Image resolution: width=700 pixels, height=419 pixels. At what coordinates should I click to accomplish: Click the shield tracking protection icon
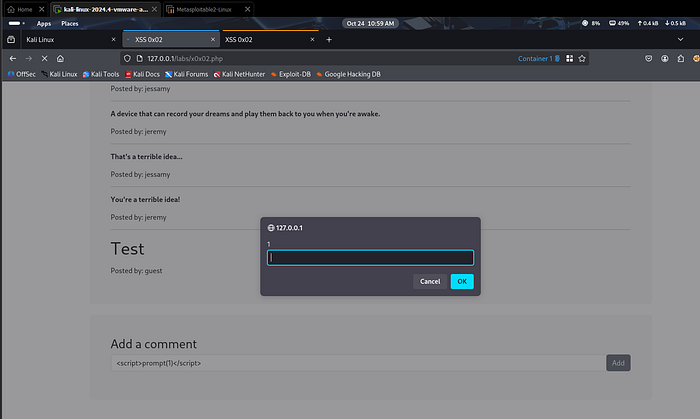click(x=127, y=58)
